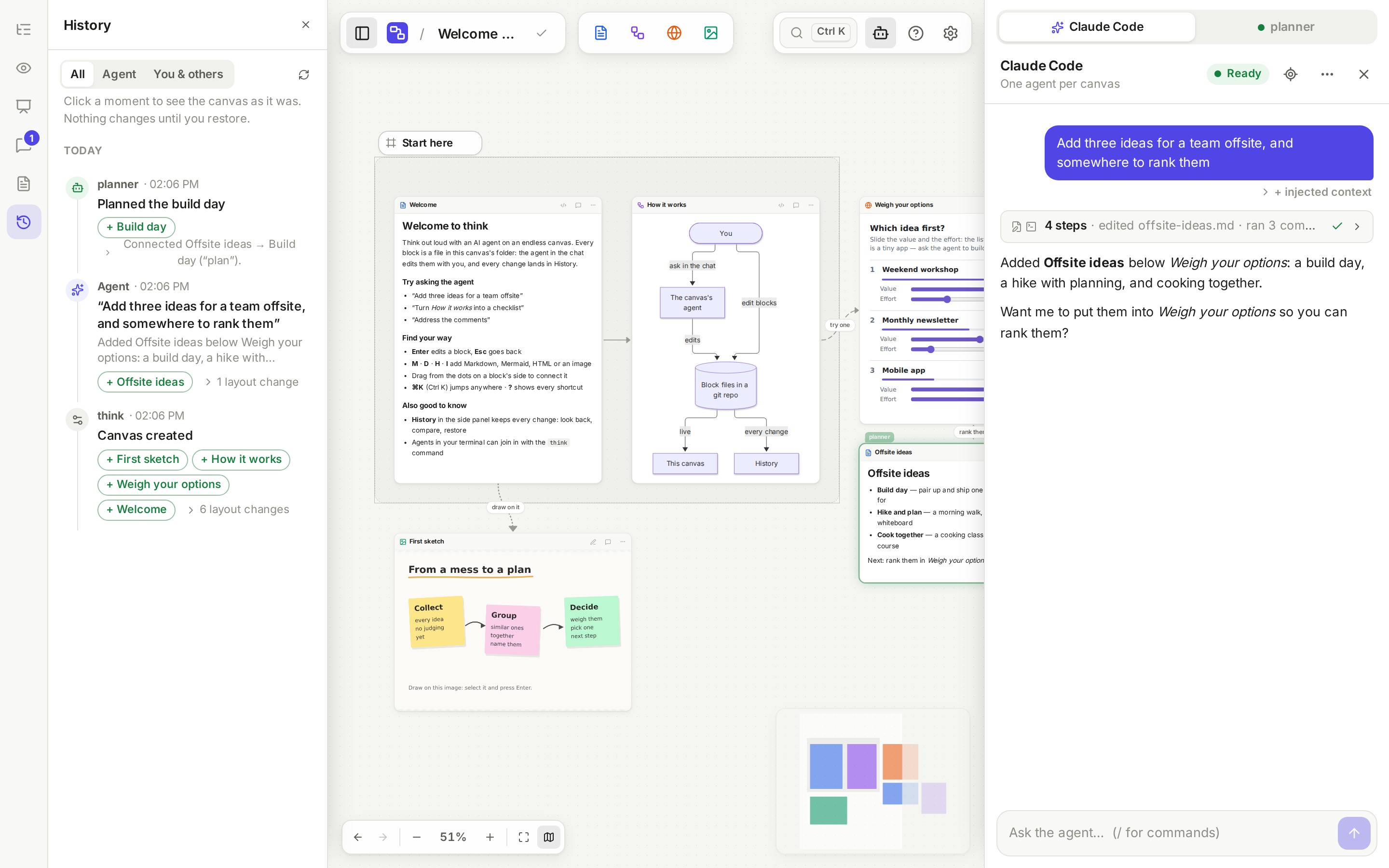Open First sketch block more menu
This screenshot has height=868, width=1389.
pyautogui.click(x=623, y=542)
